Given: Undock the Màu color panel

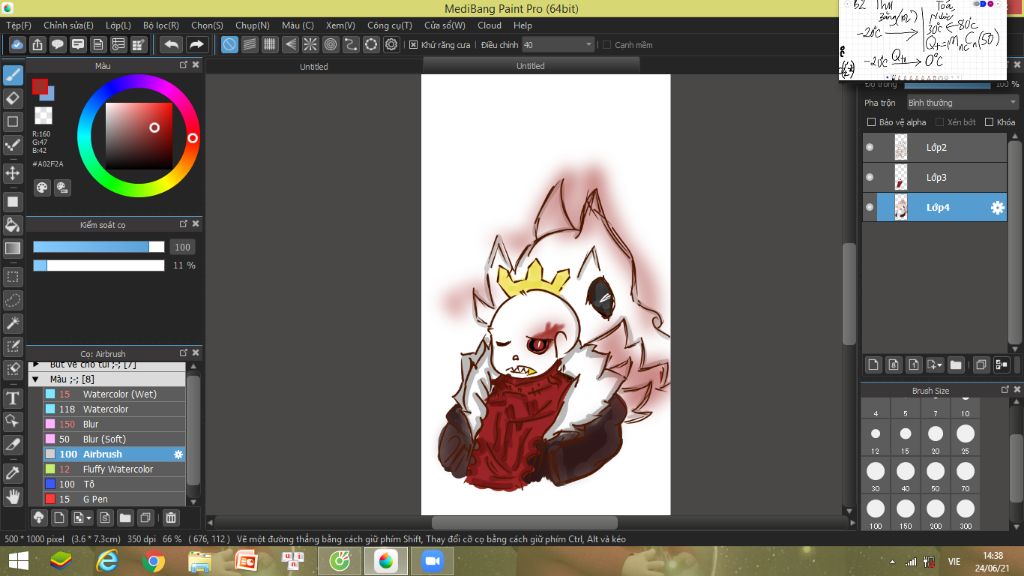Looking at the screenshot, I should point(184,65).
